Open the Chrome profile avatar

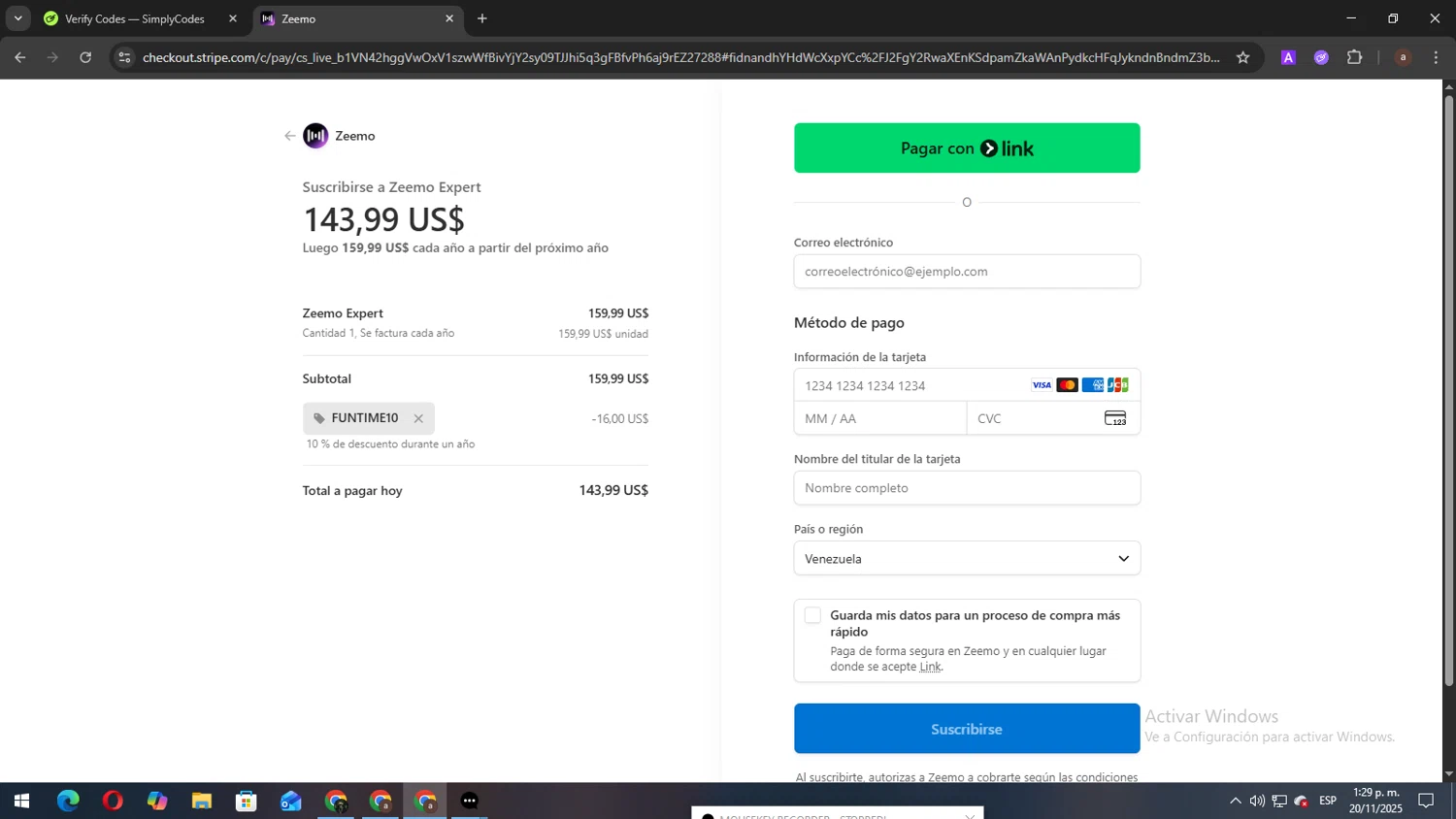click(1403, 57)
